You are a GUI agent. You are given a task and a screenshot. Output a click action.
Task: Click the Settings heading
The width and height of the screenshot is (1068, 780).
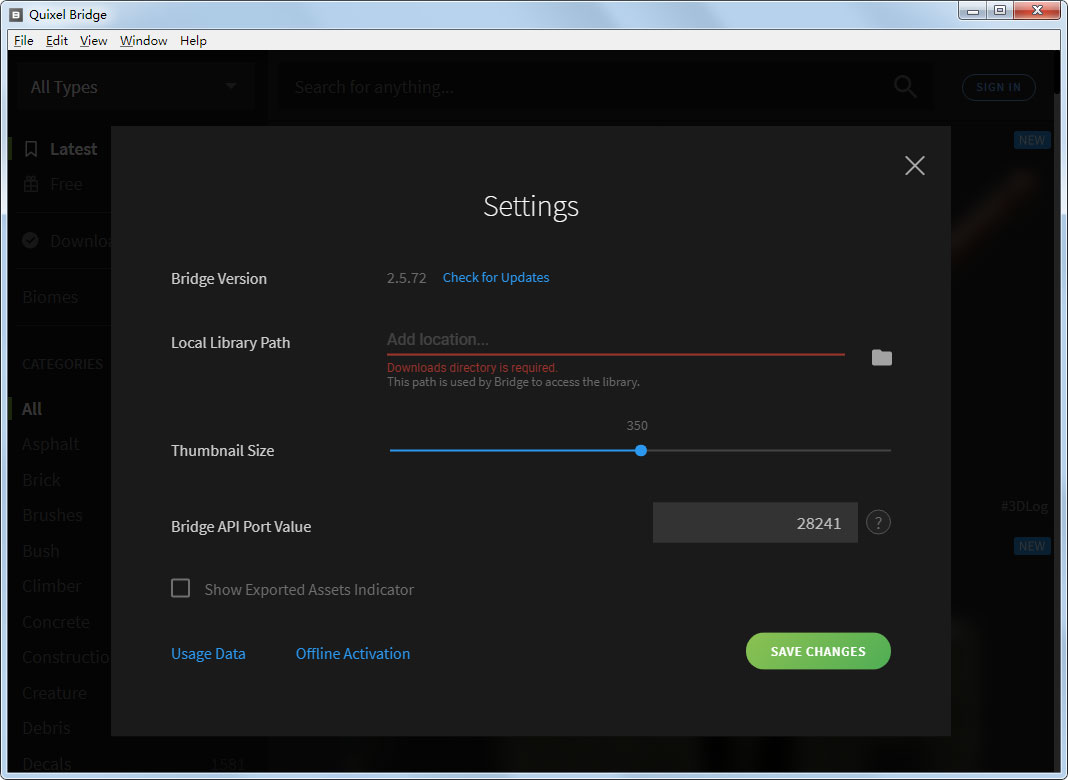[x=531, y=206]
